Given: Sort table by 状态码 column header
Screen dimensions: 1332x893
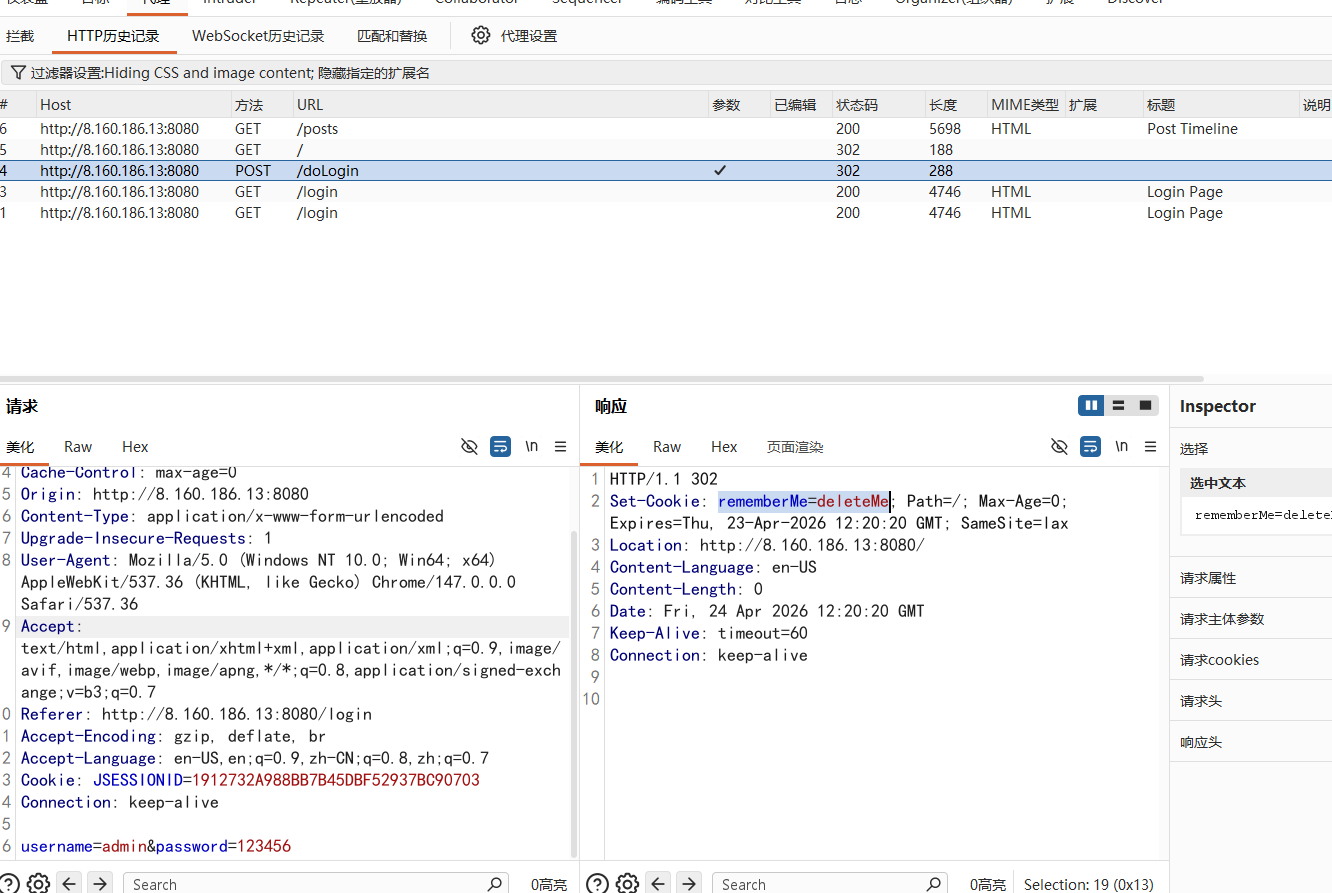Looking at the screenshot, I should point(856,105).
